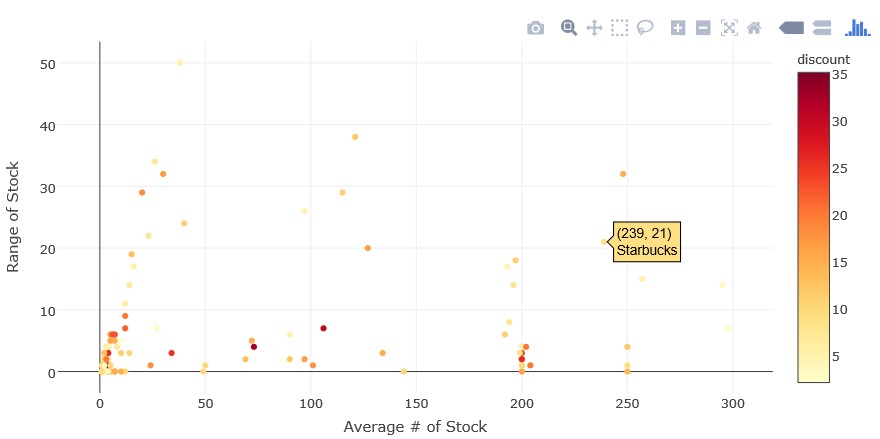
Task: Zoom out using the minus icon
Action: click(x=703, y=28)
